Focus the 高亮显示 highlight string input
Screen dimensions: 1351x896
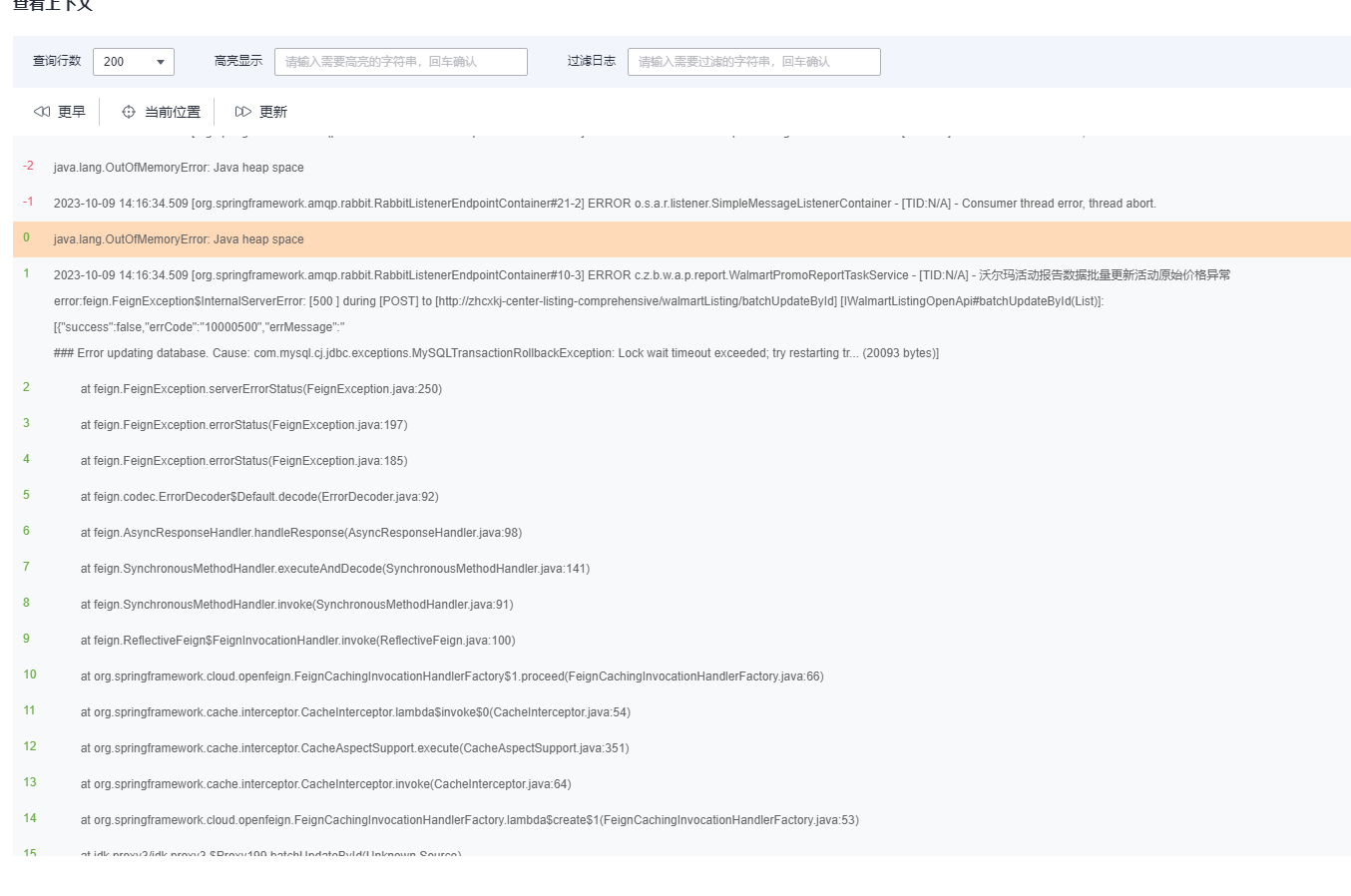[x=401, y=62]
